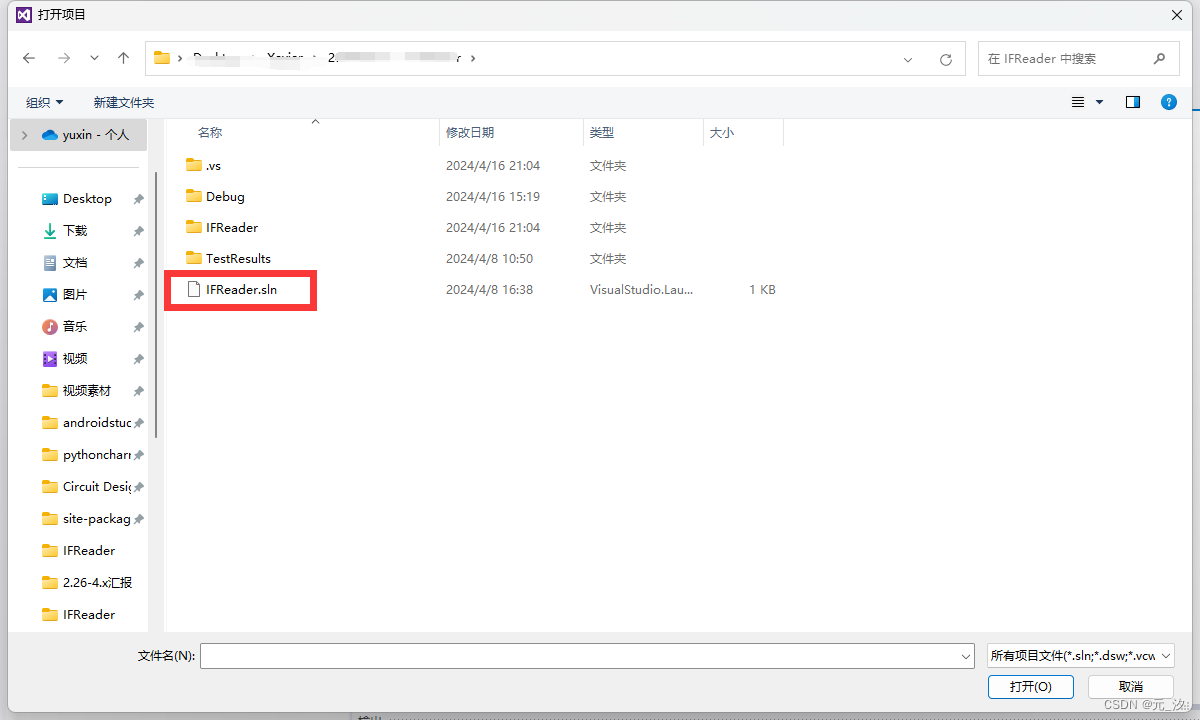Click the pin icon next to 图片
The width and height of the screenshot is (1200, 720).
click(140, 294)
